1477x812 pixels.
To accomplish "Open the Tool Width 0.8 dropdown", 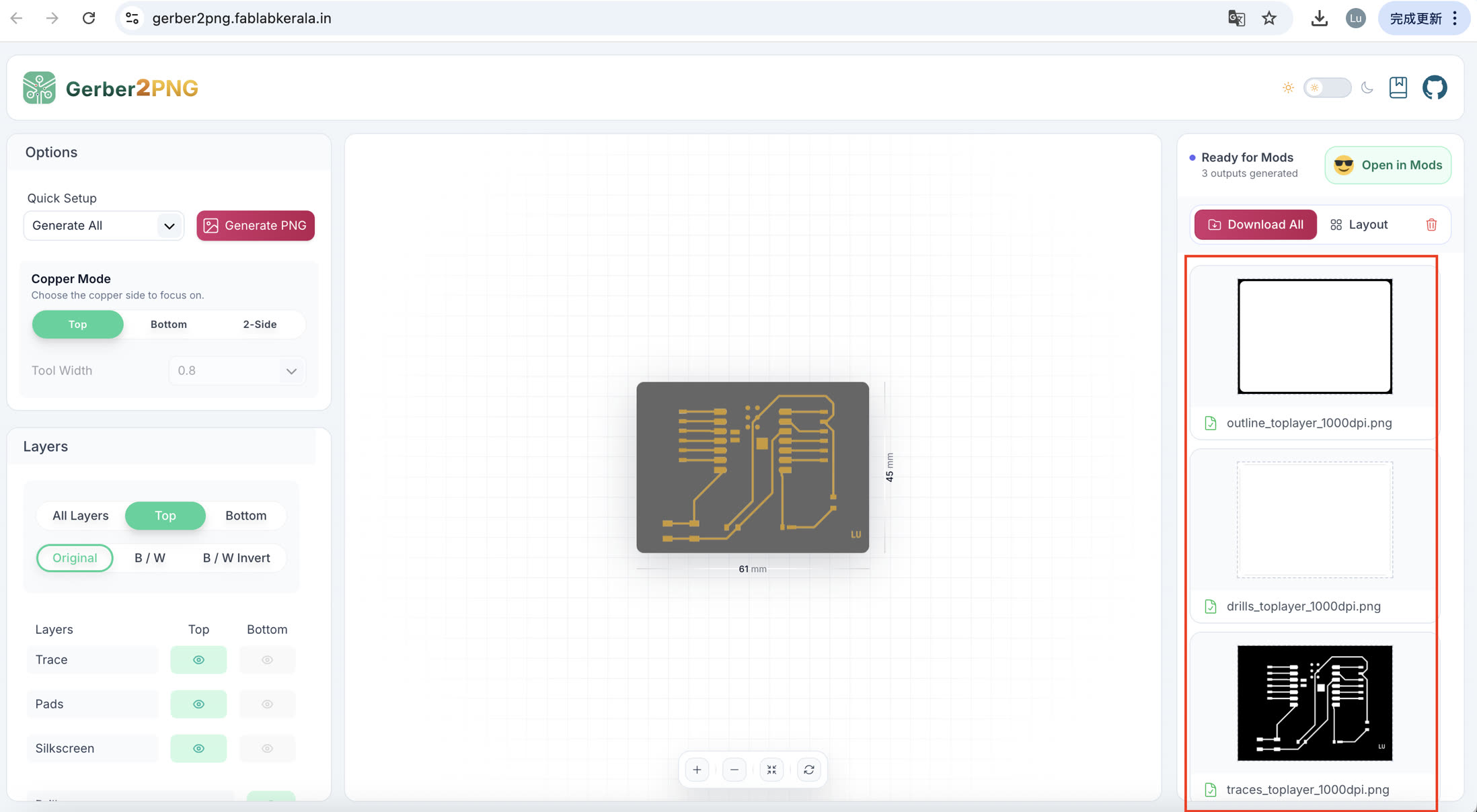I will point(237,370).
